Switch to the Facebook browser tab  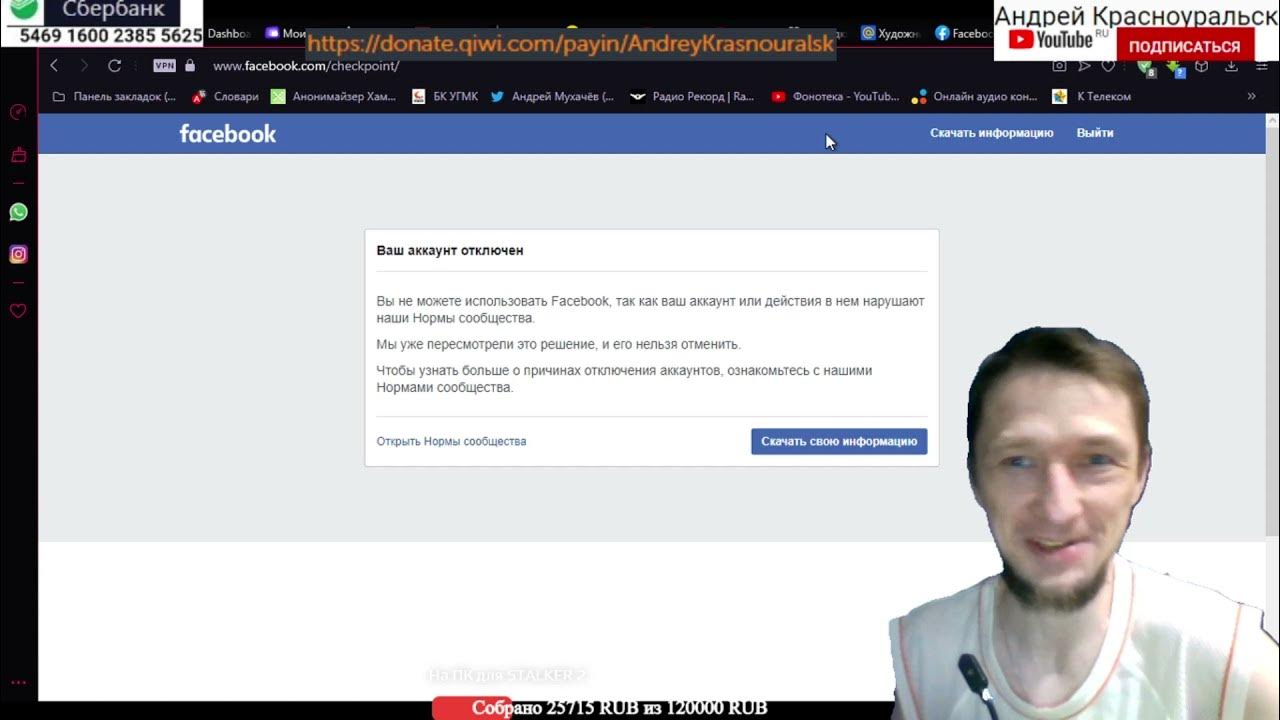[964, 33]
